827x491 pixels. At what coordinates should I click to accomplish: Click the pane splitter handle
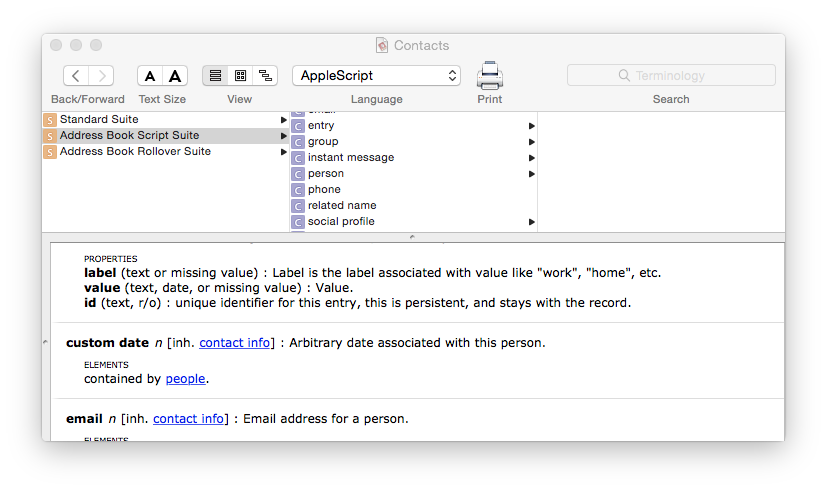click(413, 237)
